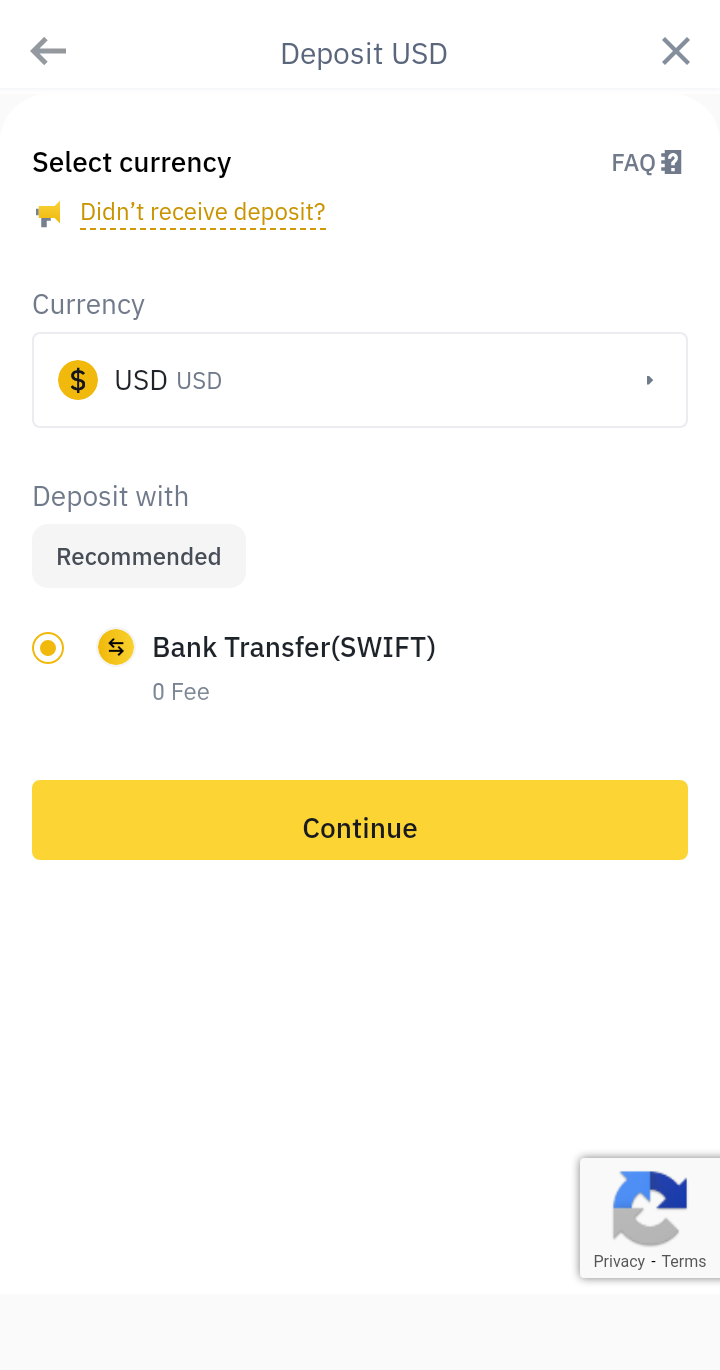Click the Bank Transfer(SWIFT) label
The width and height of the screenshot is (720, 1370).
(x=294, y=647)
